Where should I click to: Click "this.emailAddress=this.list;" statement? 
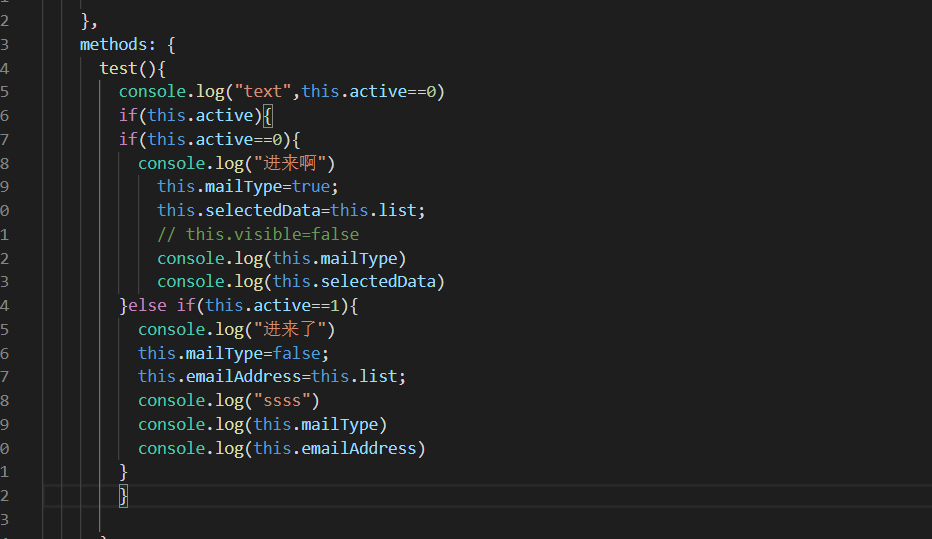[x=272, y=377]
